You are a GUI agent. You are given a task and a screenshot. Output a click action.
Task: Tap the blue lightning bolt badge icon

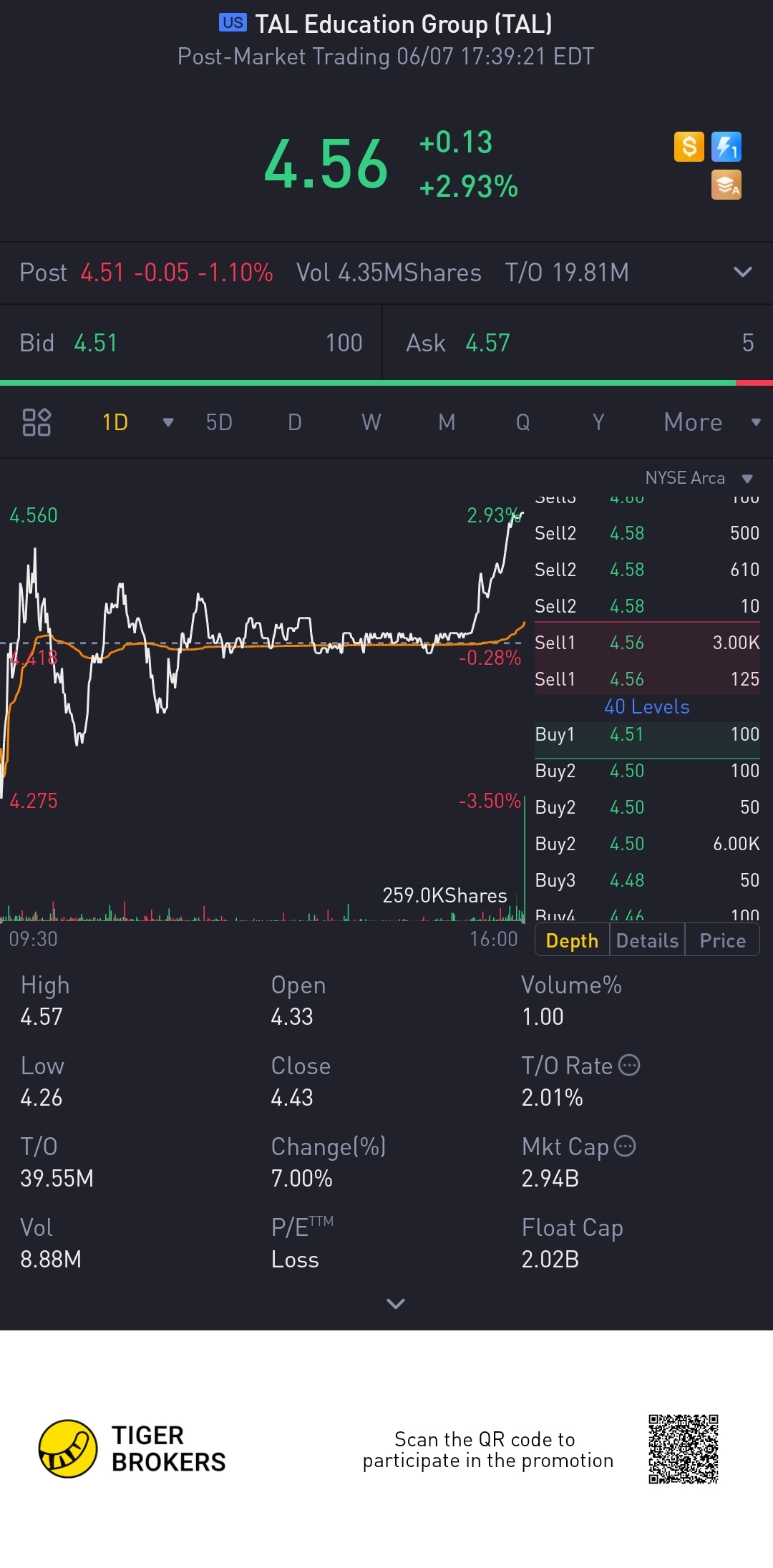[726, 147]
